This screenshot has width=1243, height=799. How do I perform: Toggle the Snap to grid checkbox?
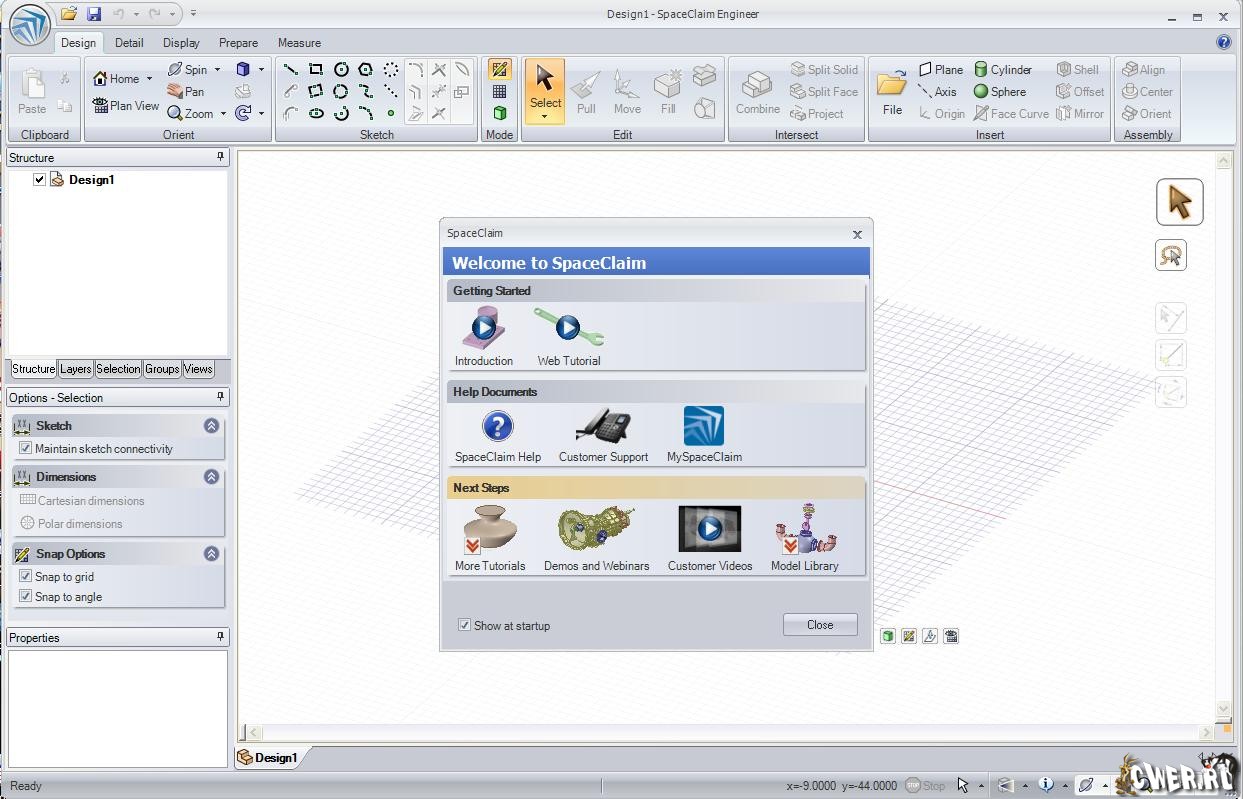(x=26, y=576)
